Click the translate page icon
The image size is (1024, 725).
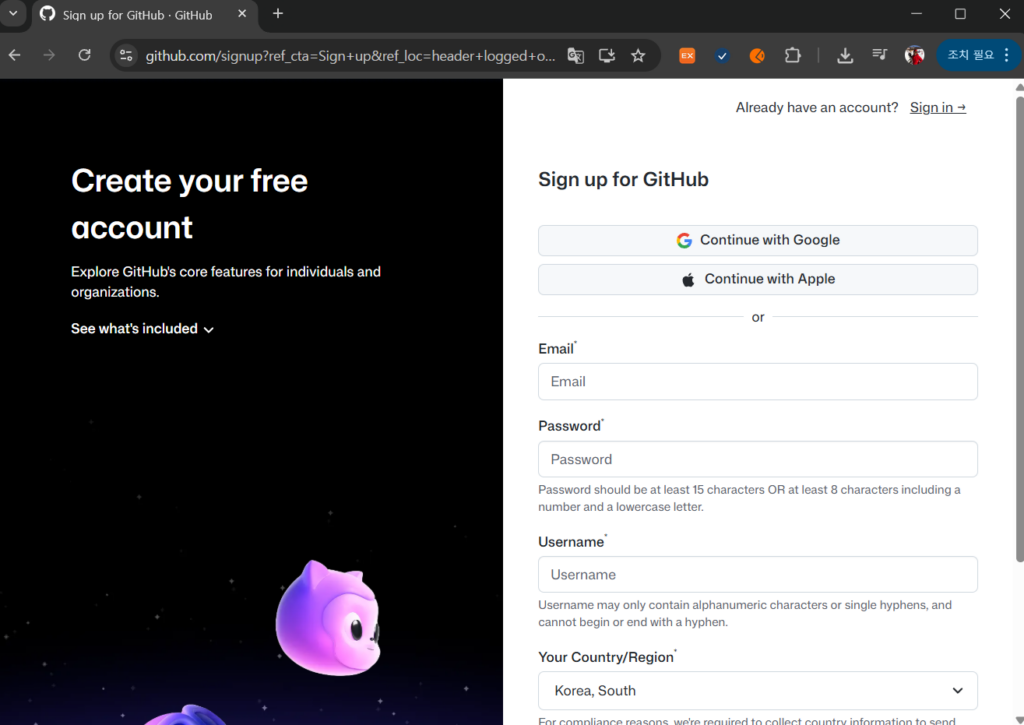coord(575,56)
